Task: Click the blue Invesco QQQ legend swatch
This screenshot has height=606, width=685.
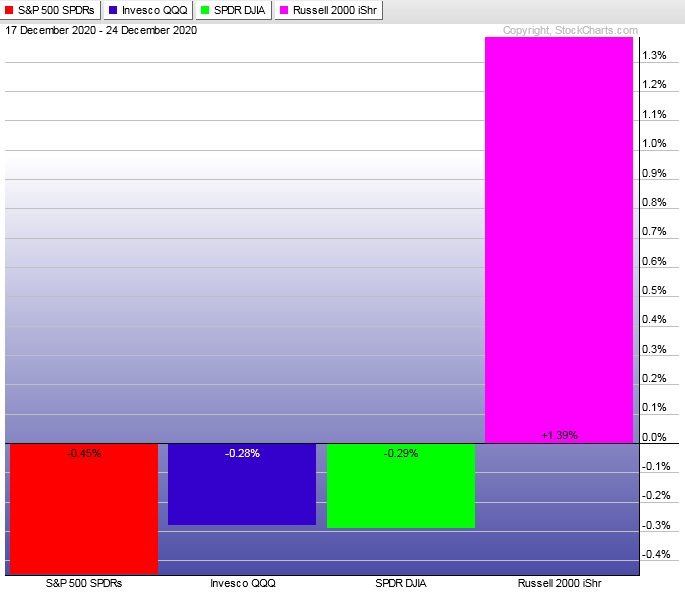Action: tap(113, 10)
